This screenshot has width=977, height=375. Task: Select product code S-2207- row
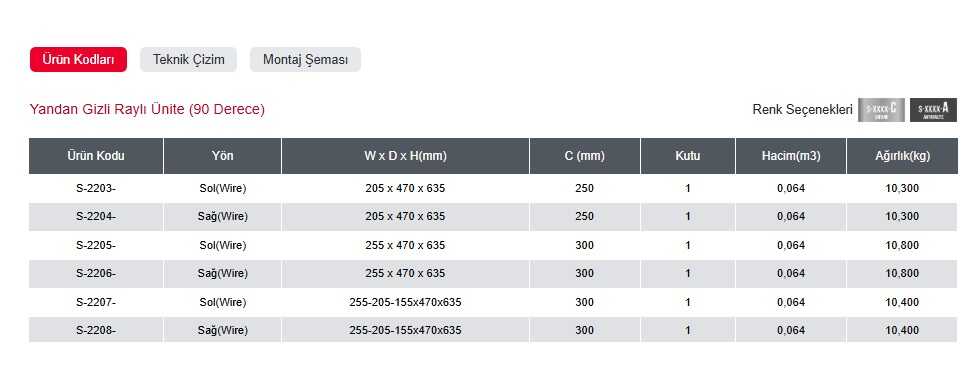click(x=493, y=302)
